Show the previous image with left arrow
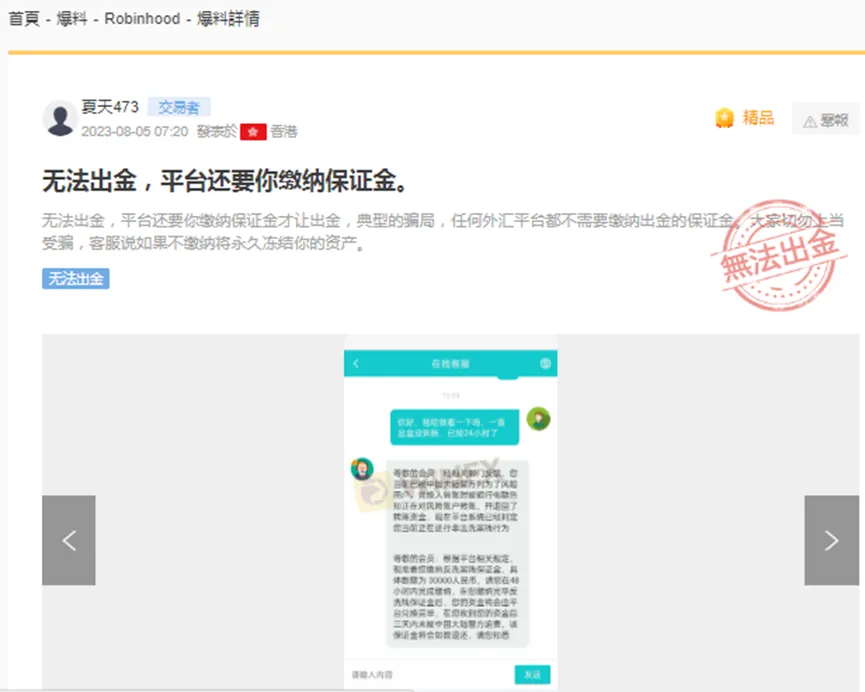 point(69,540)
